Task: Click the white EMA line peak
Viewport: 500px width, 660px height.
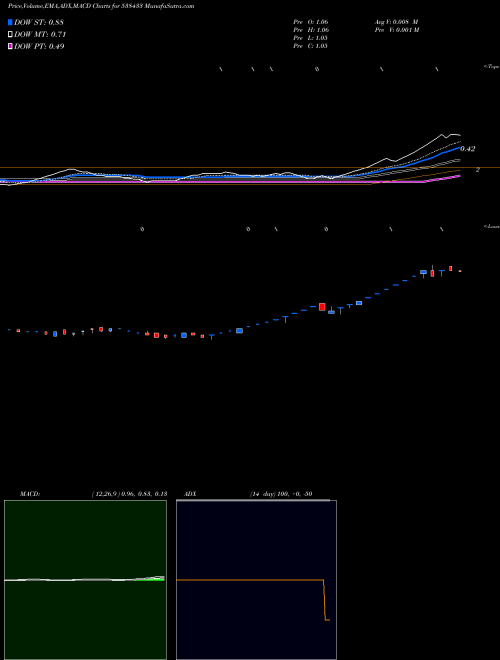Action: pos(443,135)
